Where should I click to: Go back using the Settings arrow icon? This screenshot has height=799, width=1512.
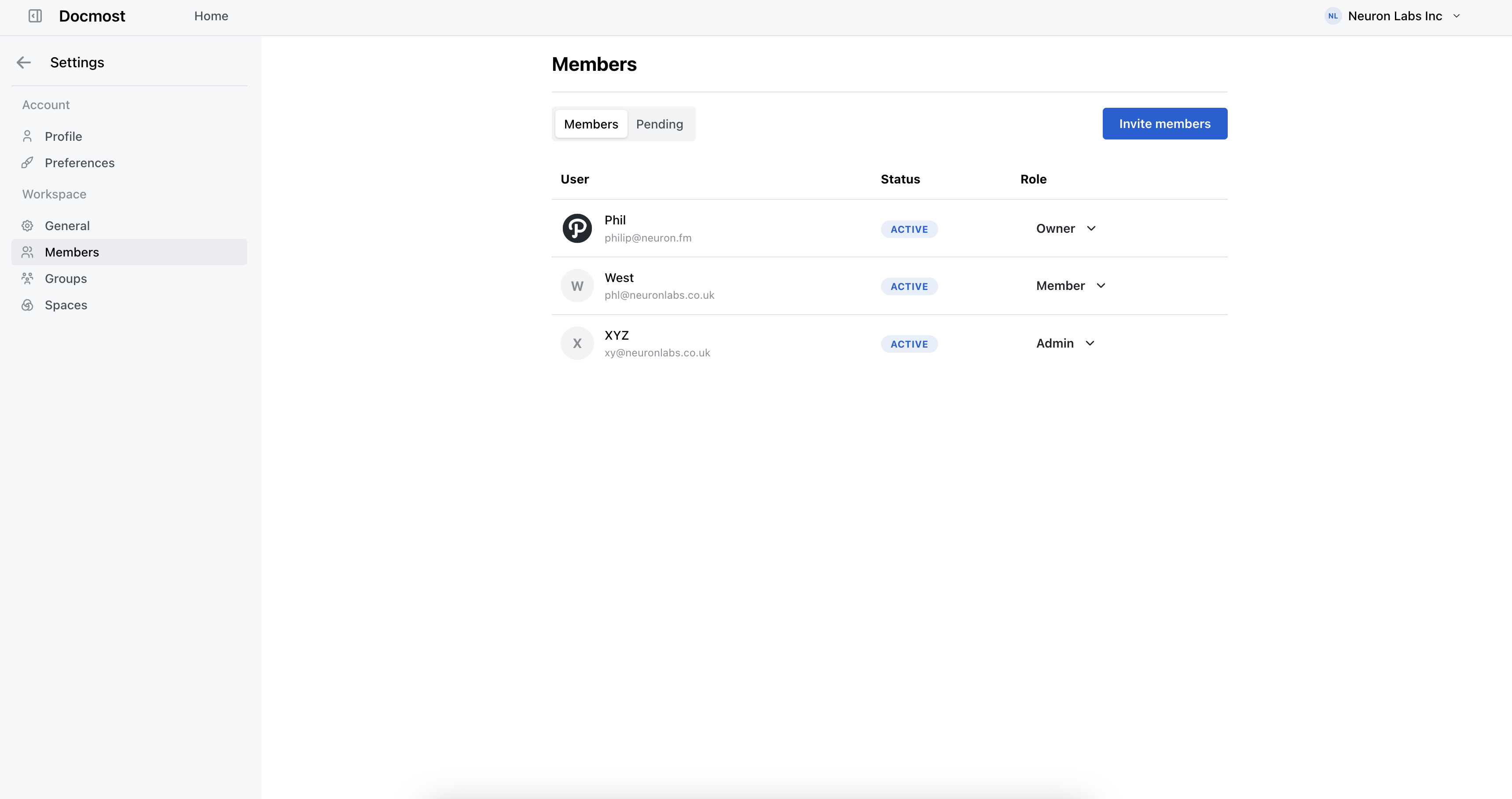[24, 62]
